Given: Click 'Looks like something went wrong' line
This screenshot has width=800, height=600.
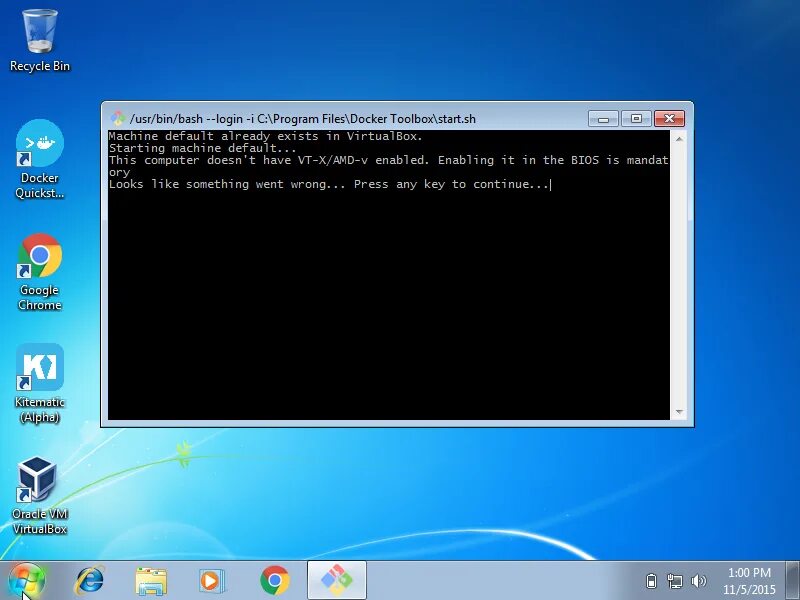Looking at the screenshot, I should coord(329,184).
